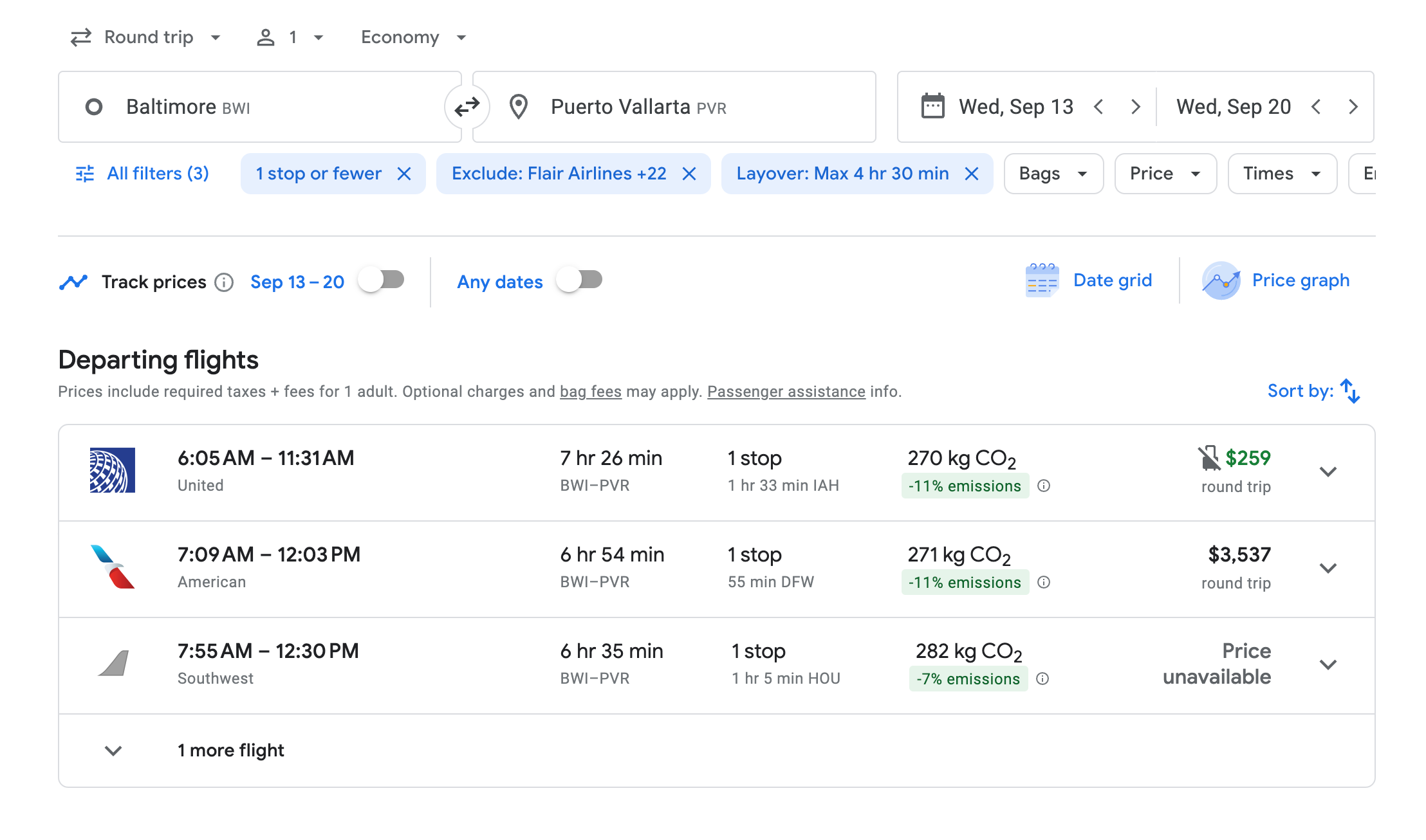The width and height of the screenshot is (1426, 840).
Task: Remove the '1 stop or fewer' filter
Action: pos(404,174)
